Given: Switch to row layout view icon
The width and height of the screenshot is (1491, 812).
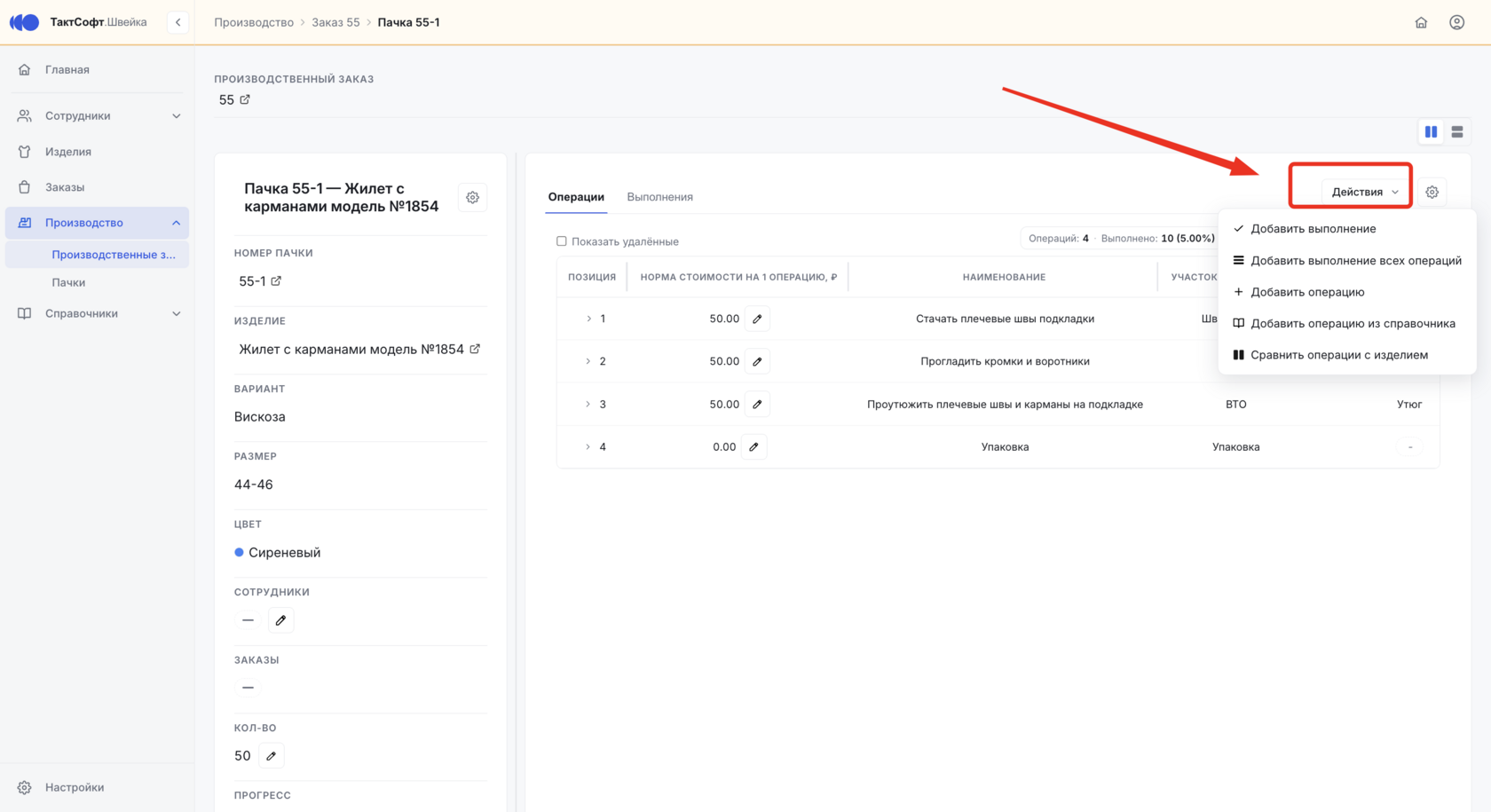Looking at the screenshot, I should (1457, 131).
